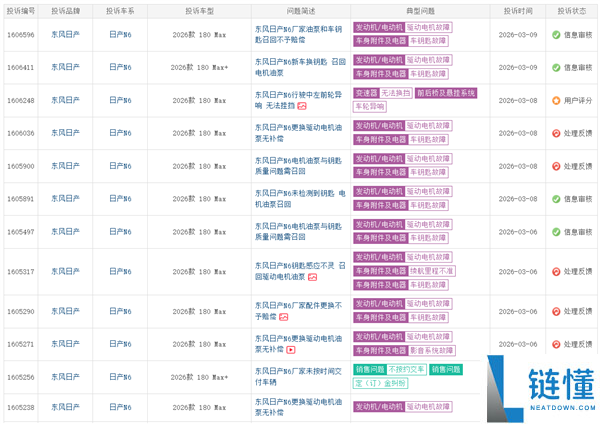The image size is (600, 424).
Task: Click date 2026-03-06 in row 1605497
Action: pyautogui.click(x=518, y=232)
